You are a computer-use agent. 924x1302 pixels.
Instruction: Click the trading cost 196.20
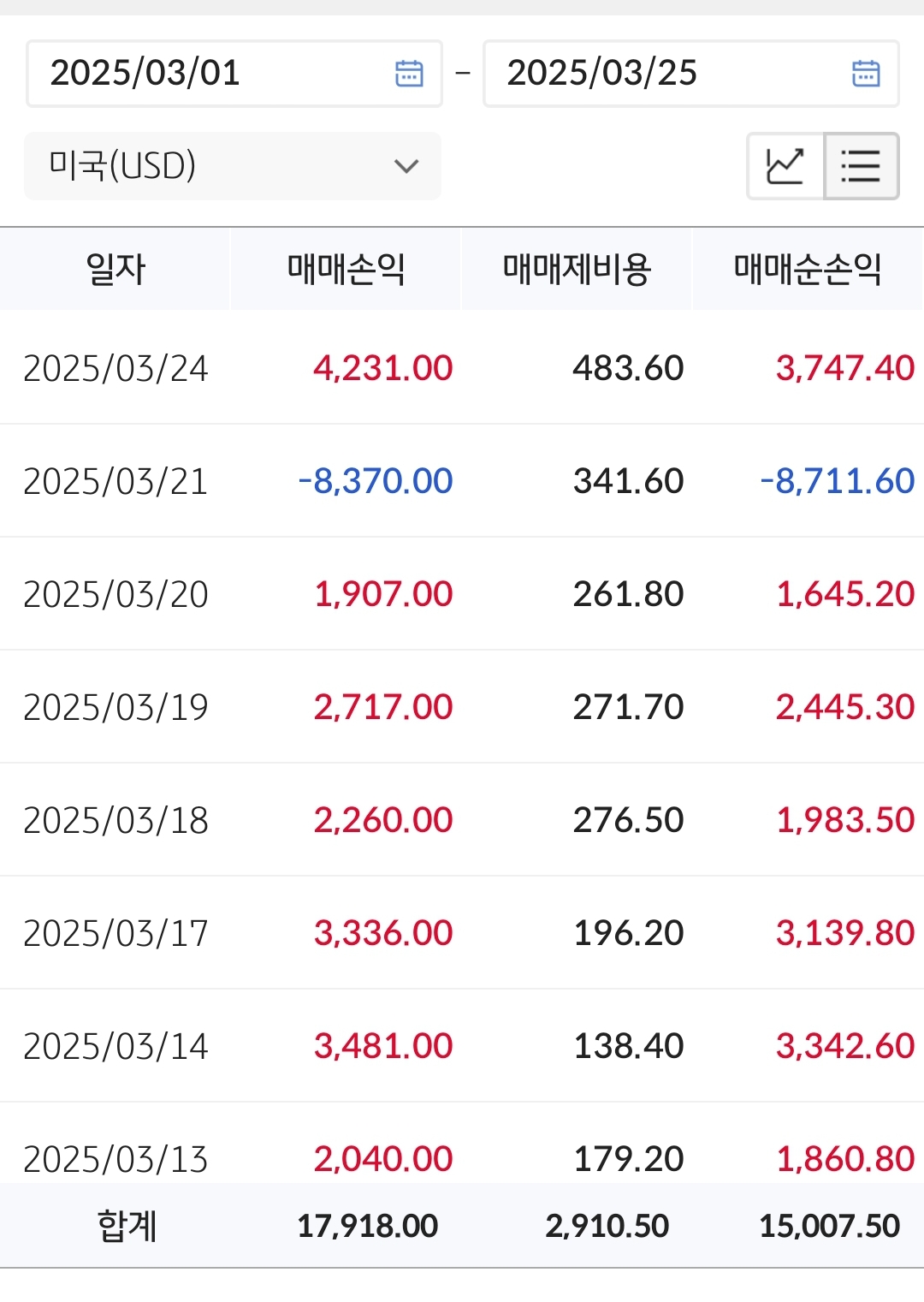[629, 933]
